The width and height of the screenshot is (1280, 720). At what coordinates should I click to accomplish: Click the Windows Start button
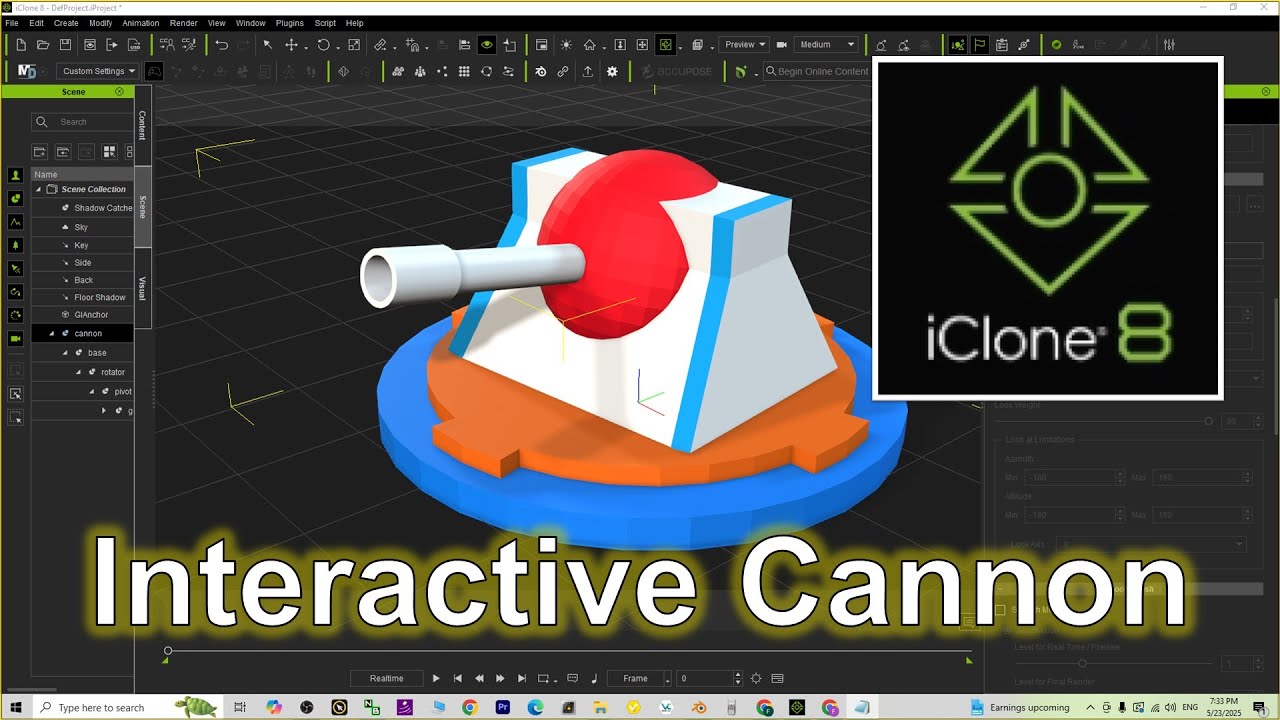(16, 707)
